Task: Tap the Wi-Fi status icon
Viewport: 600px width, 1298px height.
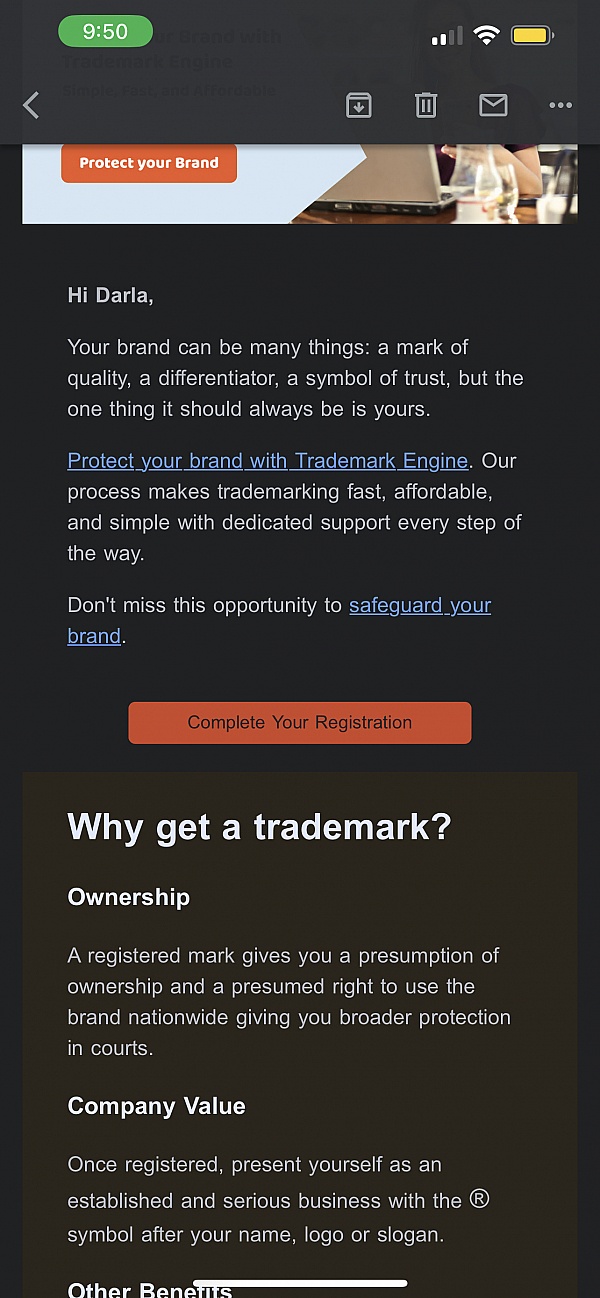Action: [487, 36]
